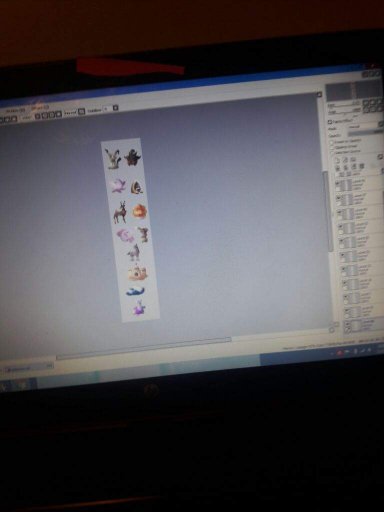Open the stabilizer value dropdown on toolbar
The height and width of the screenshot is (512, 384).
[x=107, y=109]
